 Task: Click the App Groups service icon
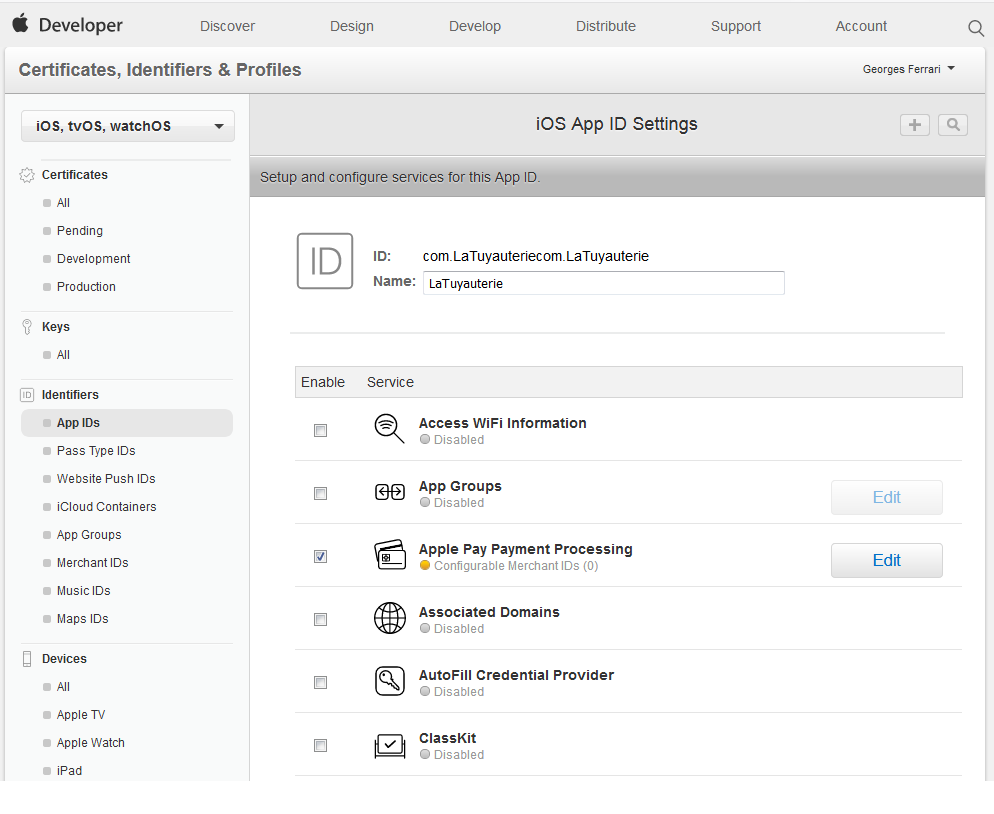389,492
